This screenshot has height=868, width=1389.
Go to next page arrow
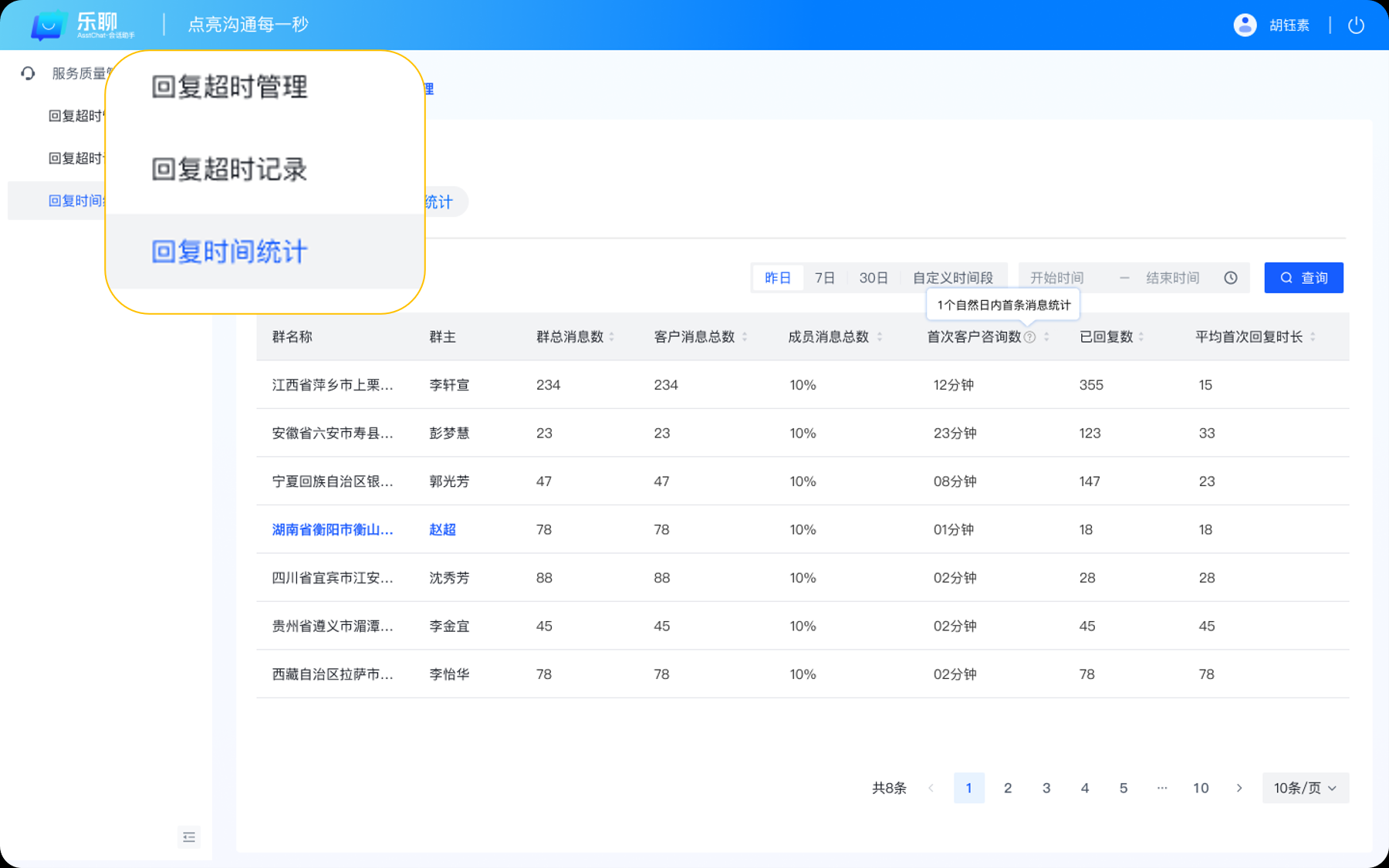[1239, 788]
